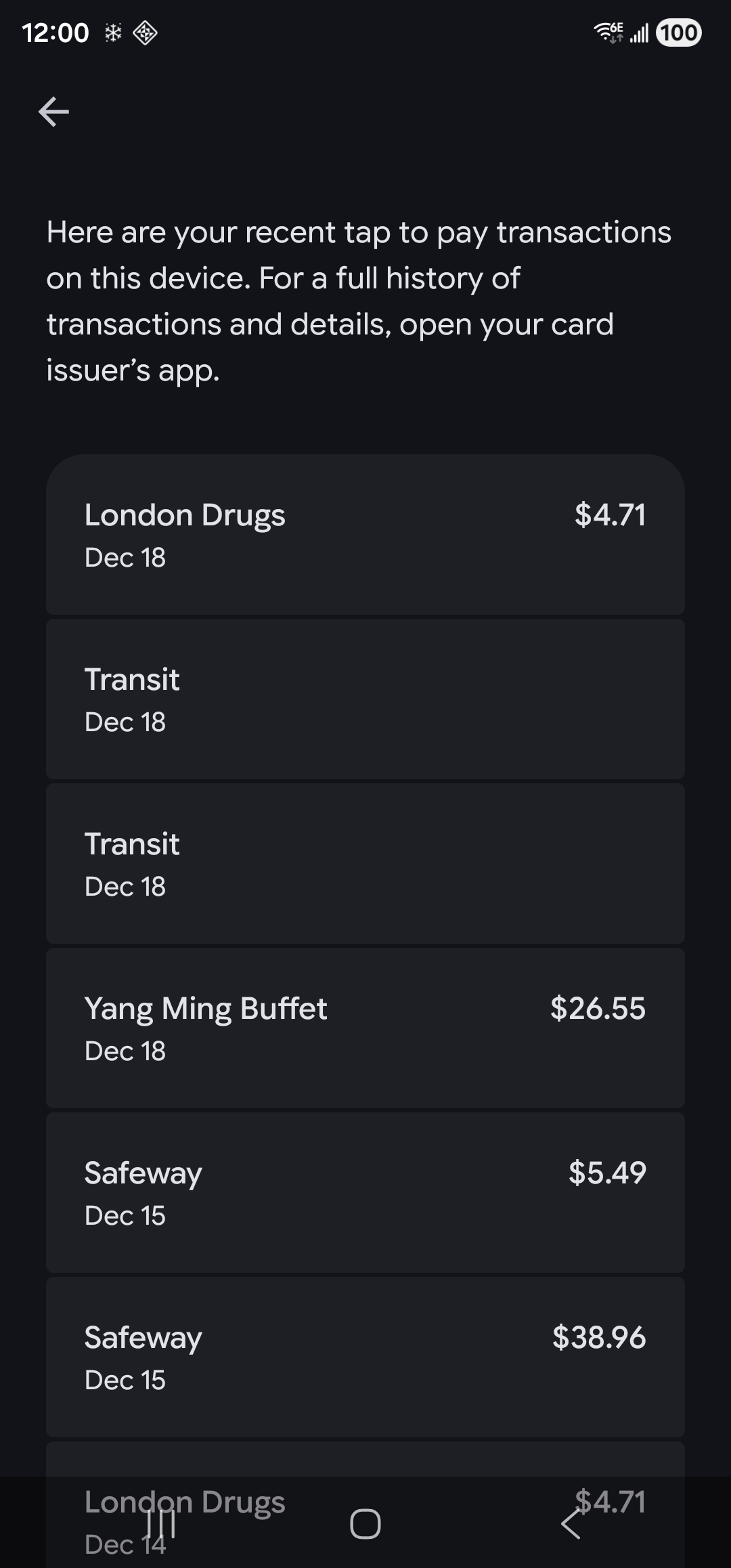Screen dimensions: 731x1568
Task: Open recent apps from navigation bar
Action: point(161,1524)
